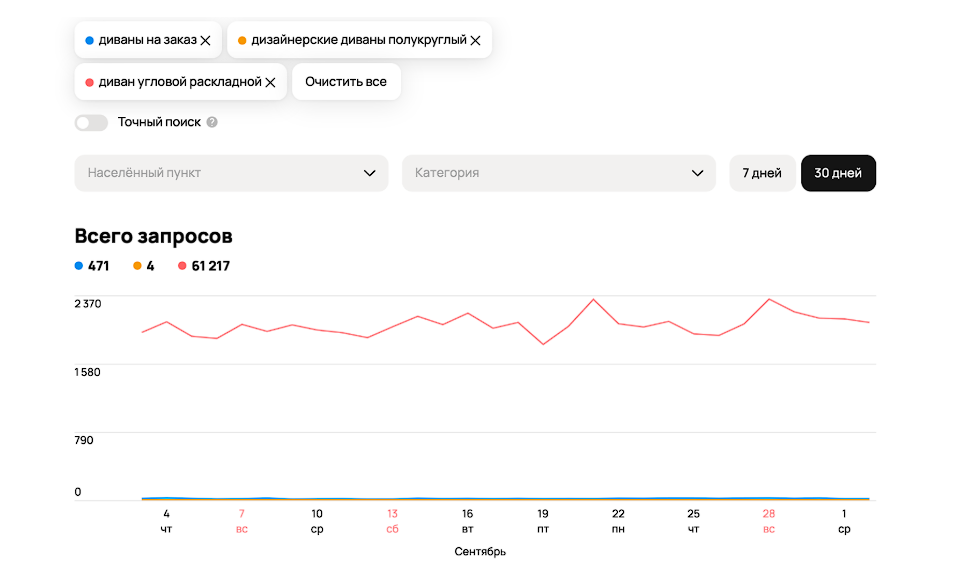Screen dimensions: 966x586
Task: Click the chevron arrow in Населённый пункт field
Action: click(x=369, y=173)
